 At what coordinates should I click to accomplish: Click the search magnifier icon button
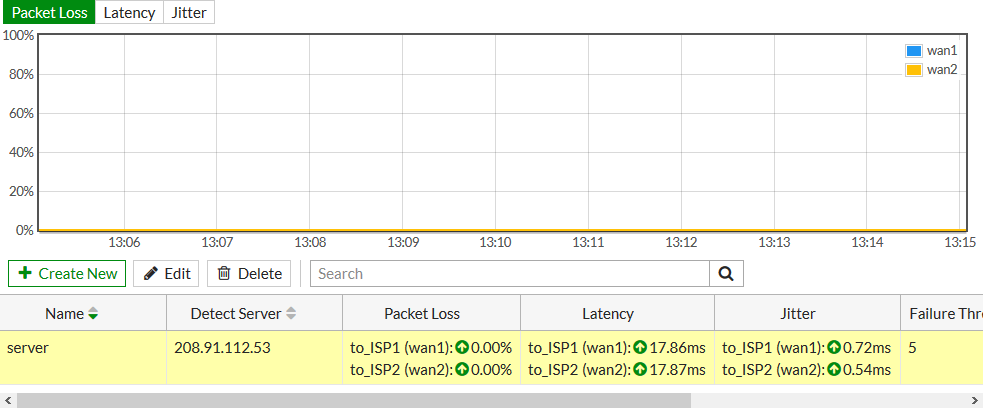coord(726,273)
